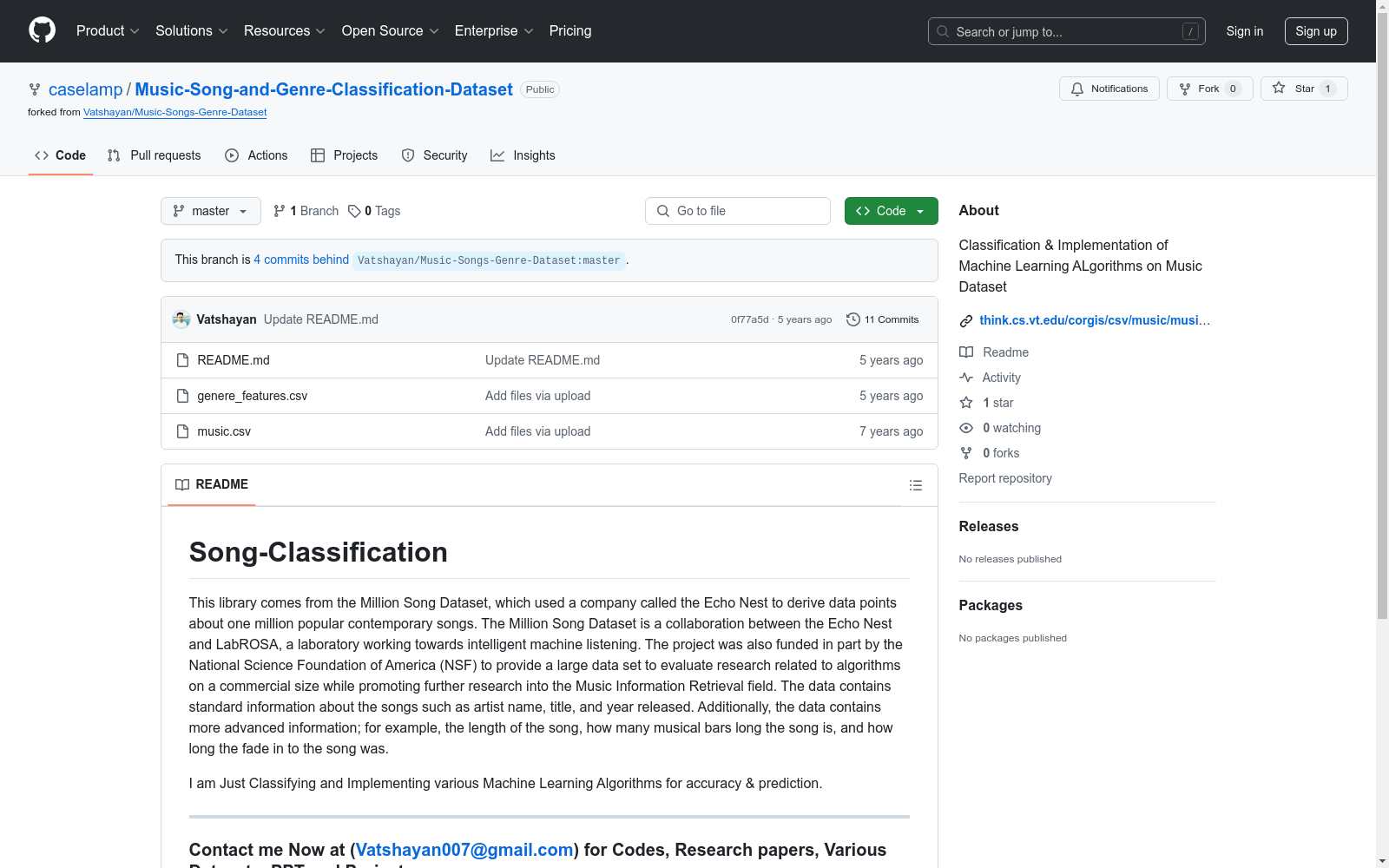Click the GitHub logo icon

coord(42,30)
